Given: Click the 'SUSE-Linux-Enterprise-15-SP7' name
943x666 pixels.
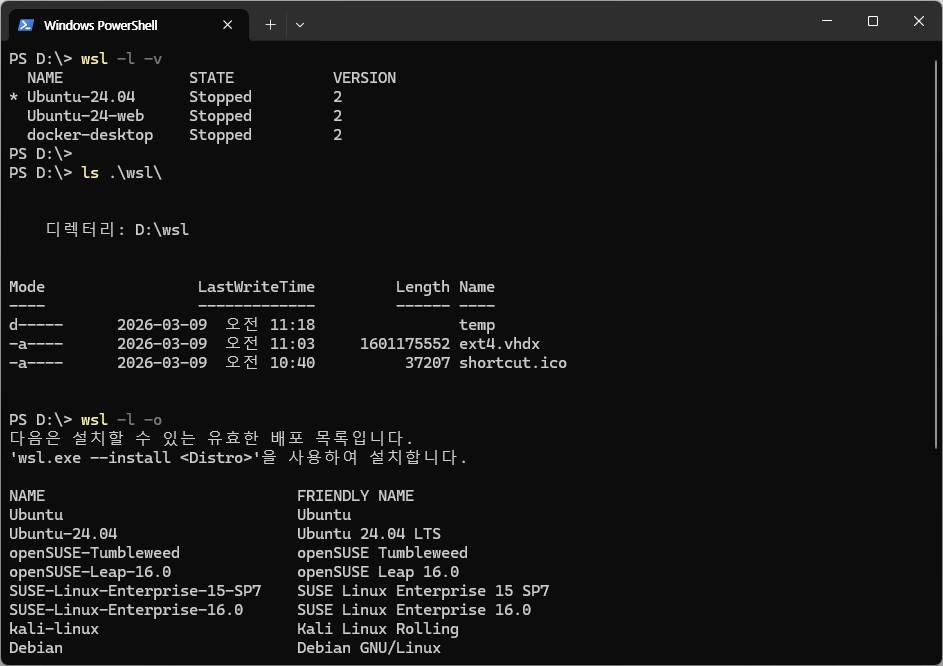Looking at the screenshot, I should click(x=135, y=591).
